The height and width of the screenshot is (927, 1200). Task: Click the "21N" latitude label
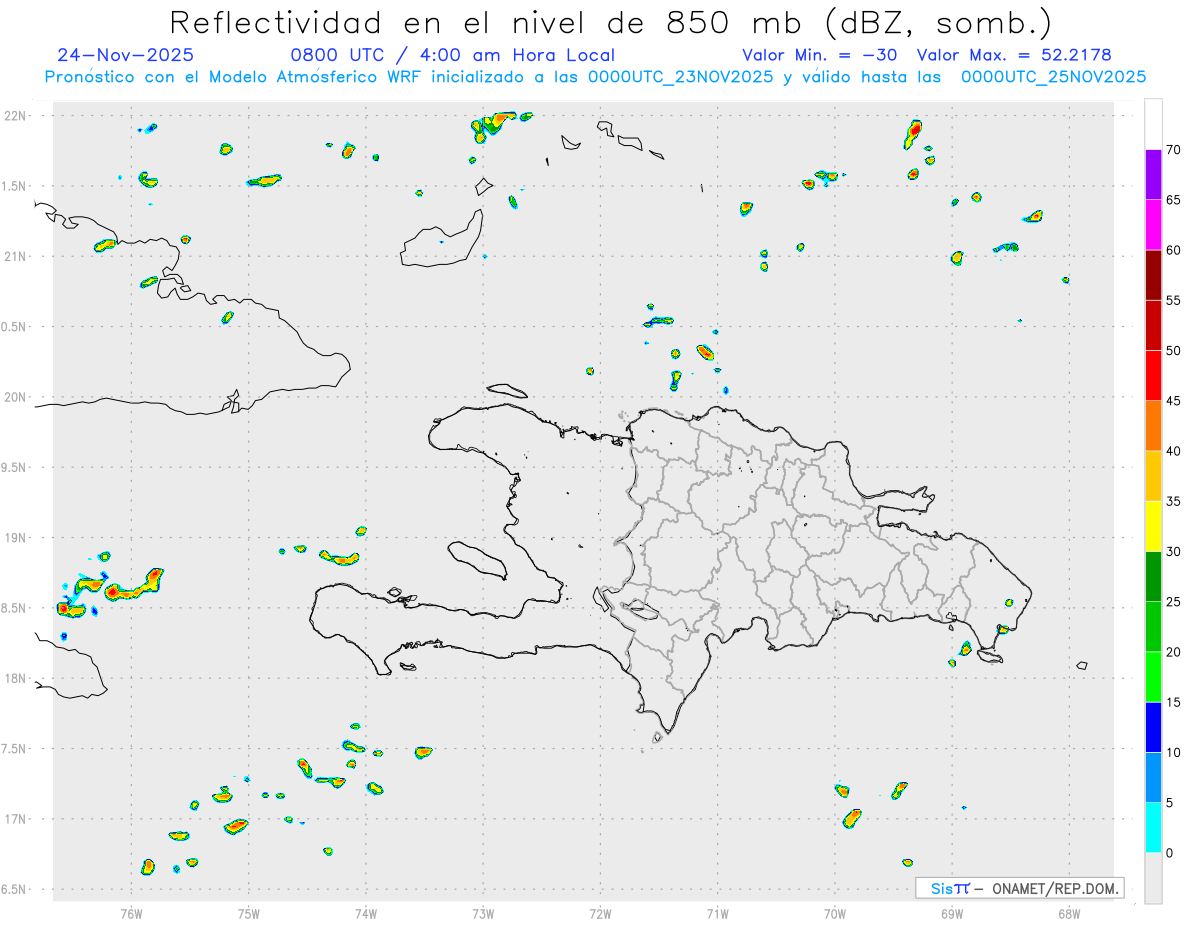pos(17,257)
